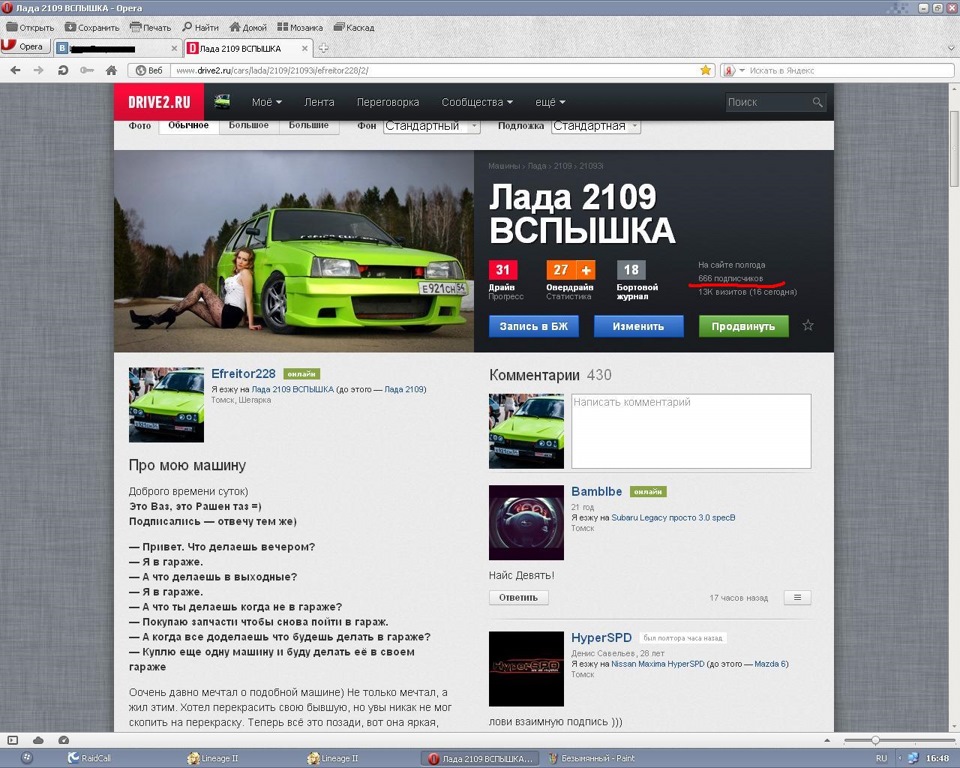Open the comment options menu for Bamblbe
The image size is (960, 768).
(797, 597)
